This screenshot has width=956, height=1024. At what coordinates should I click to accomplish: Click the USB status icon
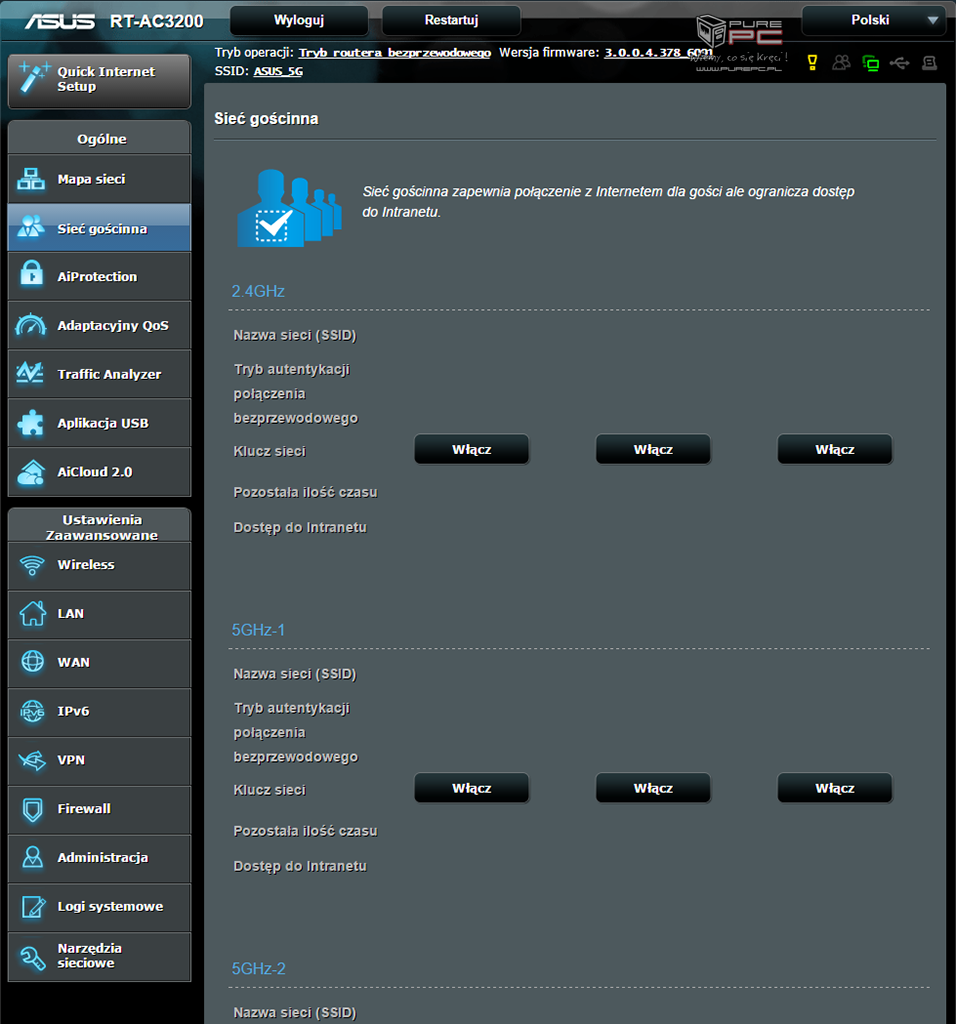pos(900,63)
